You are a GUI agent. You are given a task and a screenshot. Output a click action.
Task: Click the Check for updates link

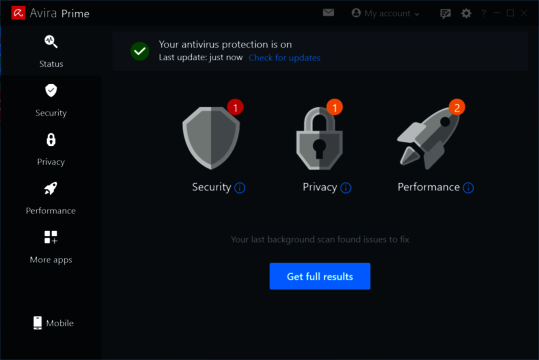coord(284,57)
